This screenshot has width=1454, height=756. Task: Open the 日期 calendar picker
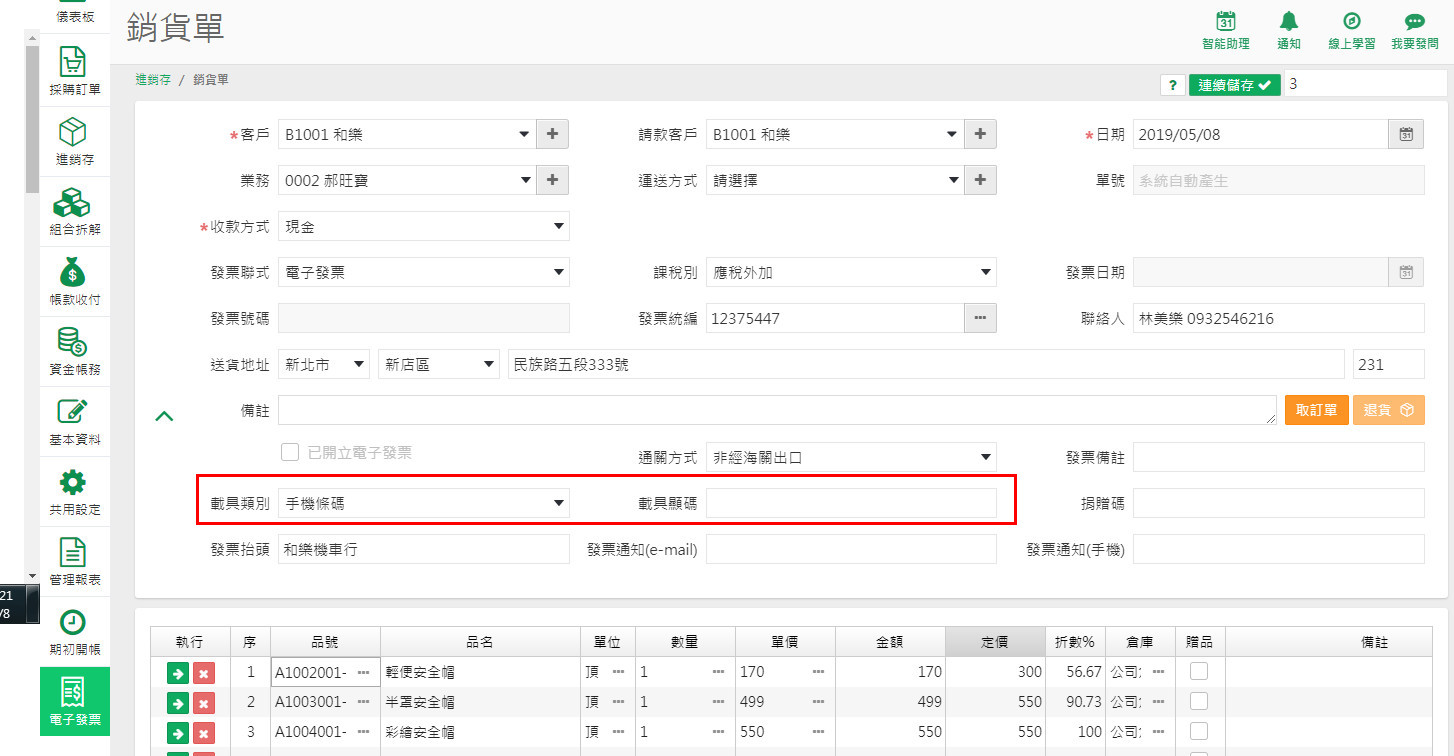(x=1406, y=134)
